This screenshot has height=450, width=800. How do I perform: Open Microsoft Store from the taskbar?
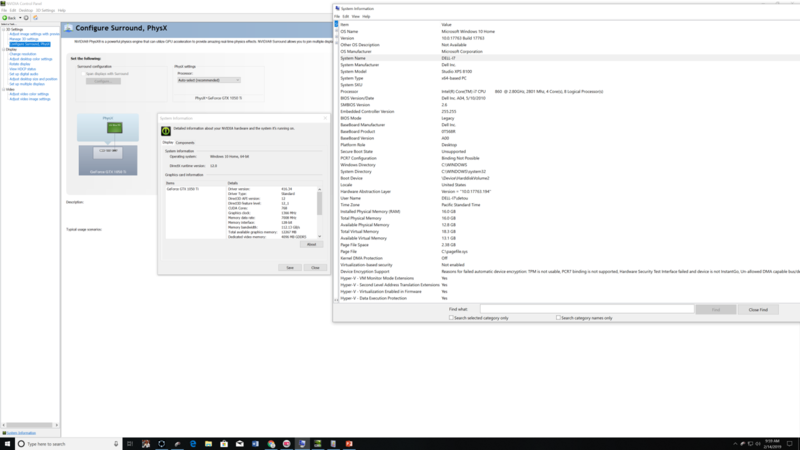click(224, 444)
